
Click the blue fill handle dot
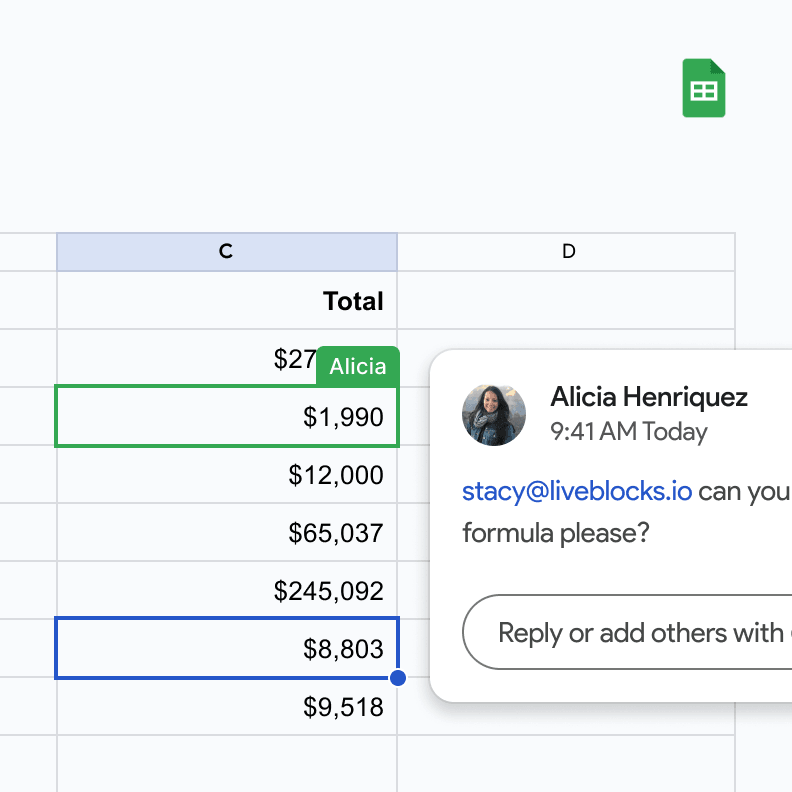click(398, 678)
